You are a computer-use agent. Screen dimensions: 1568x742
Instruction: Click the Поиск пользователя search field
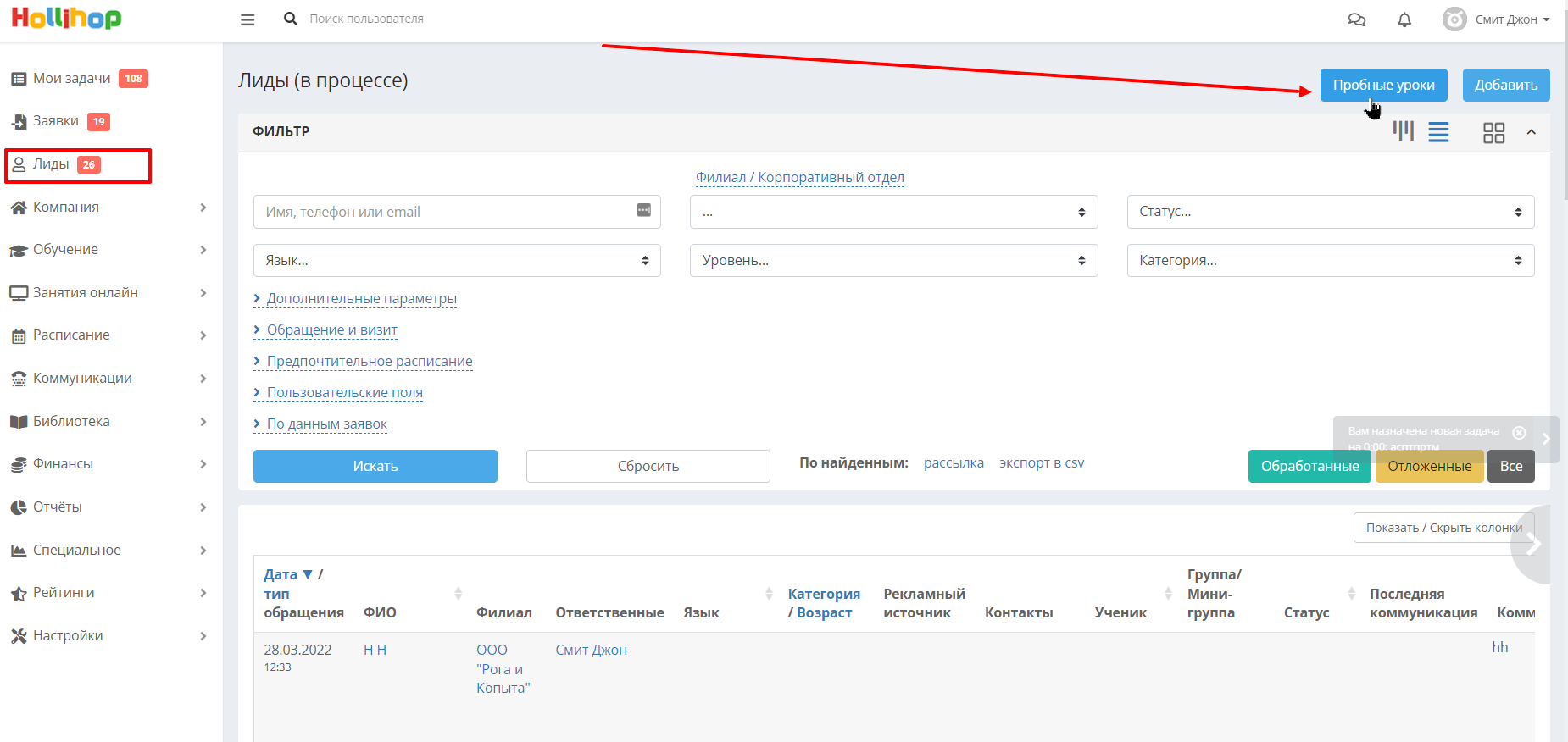point(367,19)
